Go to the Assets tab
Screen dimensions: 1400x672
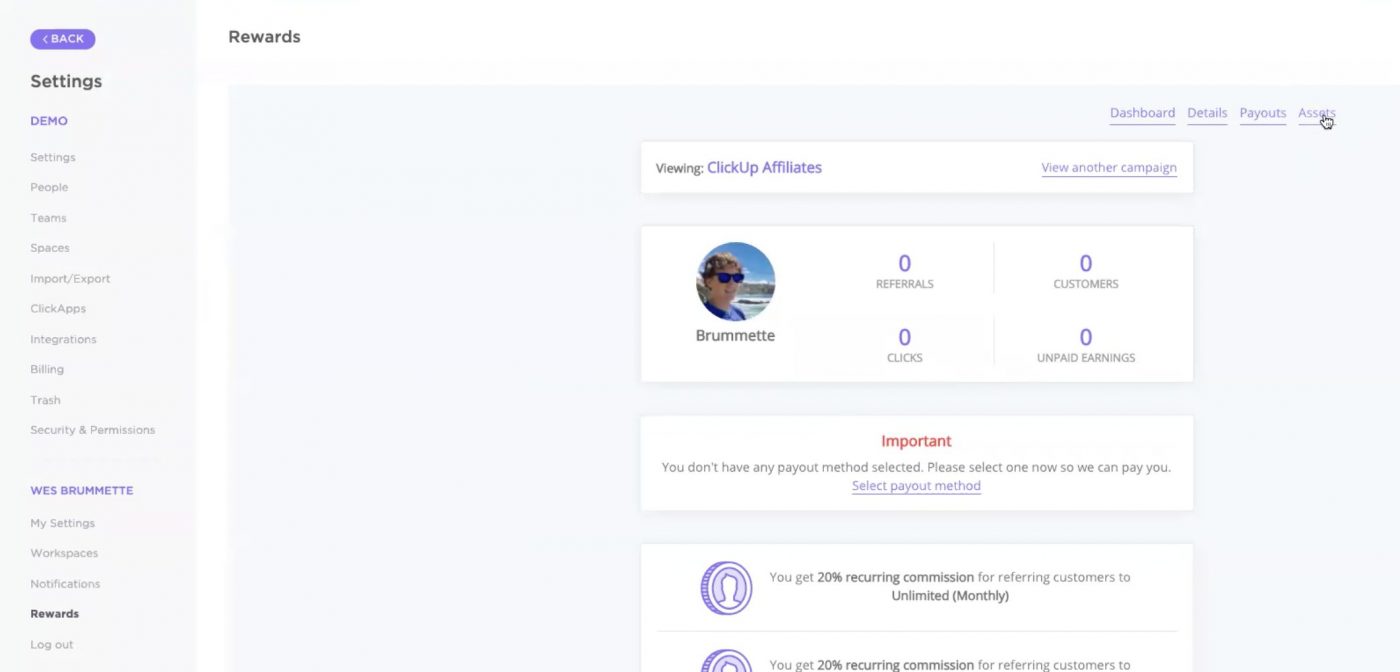(1316, 113)
